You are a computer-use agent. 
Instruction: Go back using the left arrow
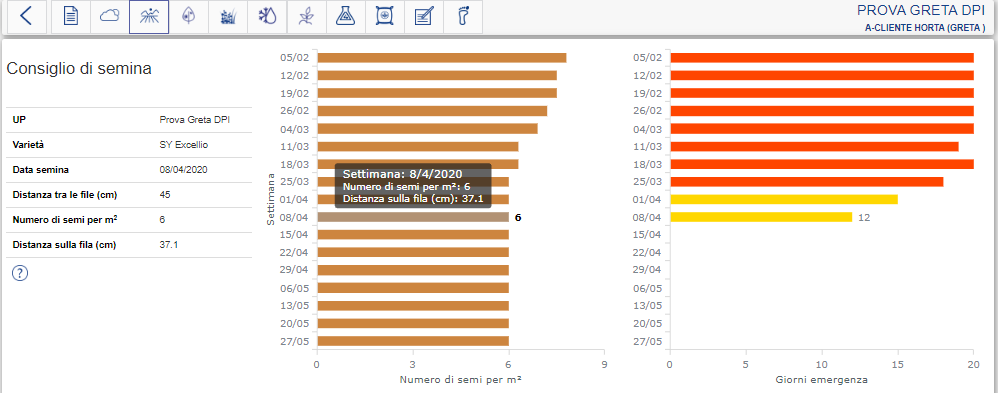click(26, 17)
